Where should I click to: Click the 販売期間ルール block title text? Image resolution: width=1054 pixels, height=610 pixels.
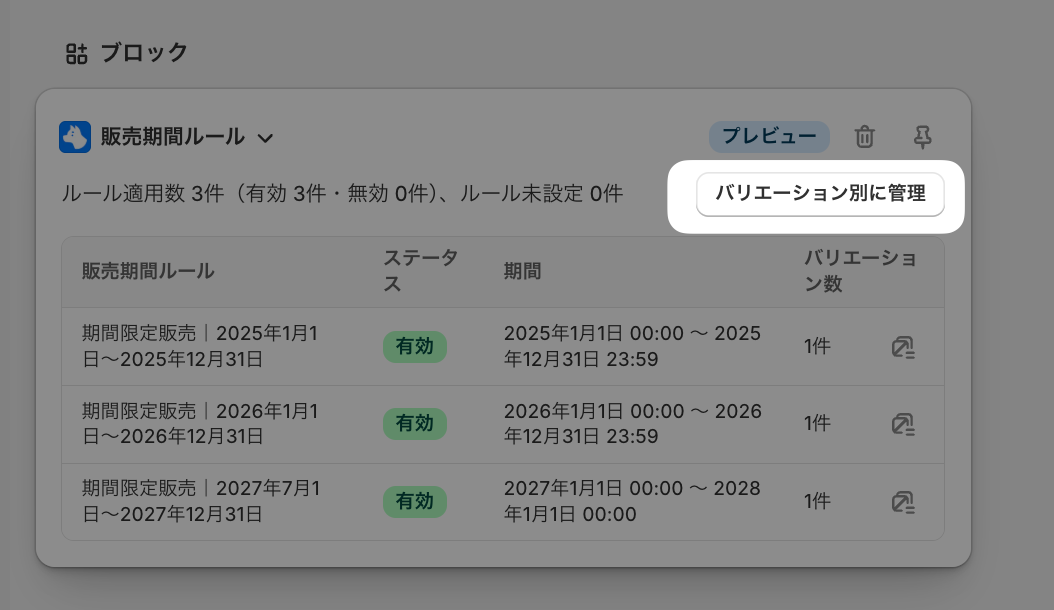tap(173, 137)
